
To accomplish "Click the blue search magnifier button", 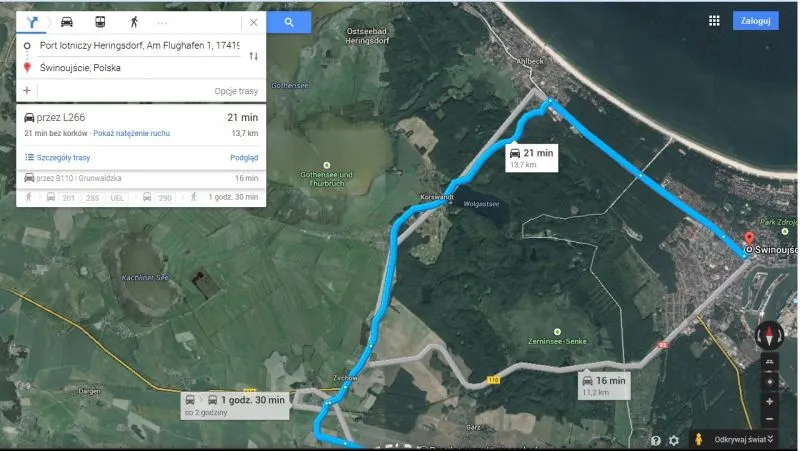I will (289, 22).
